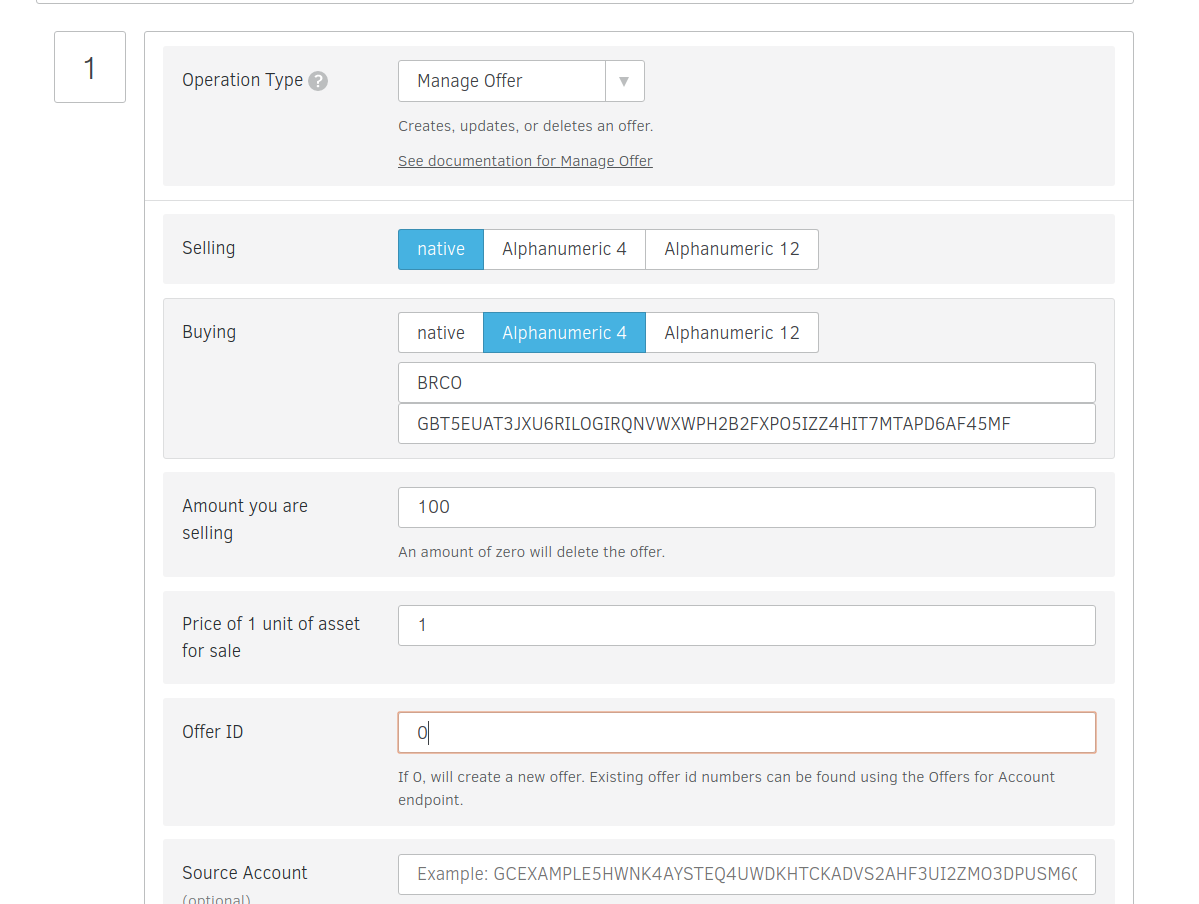Focus the Buying issuer account ID field
Screen dimensions: 1199x904
click(x=746, y=424)
